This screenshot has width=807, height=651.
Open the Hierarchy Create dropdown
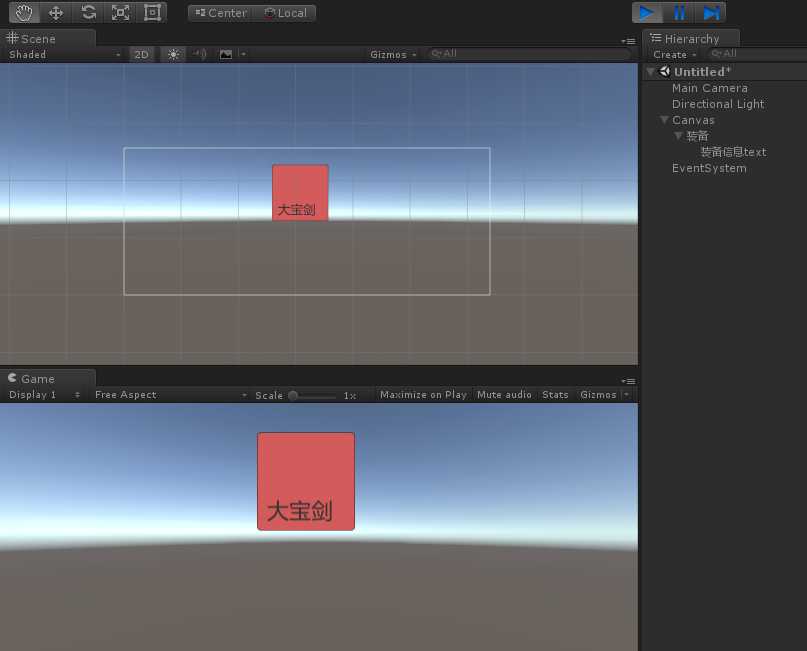pyautogui.click(x=674, y=55)
